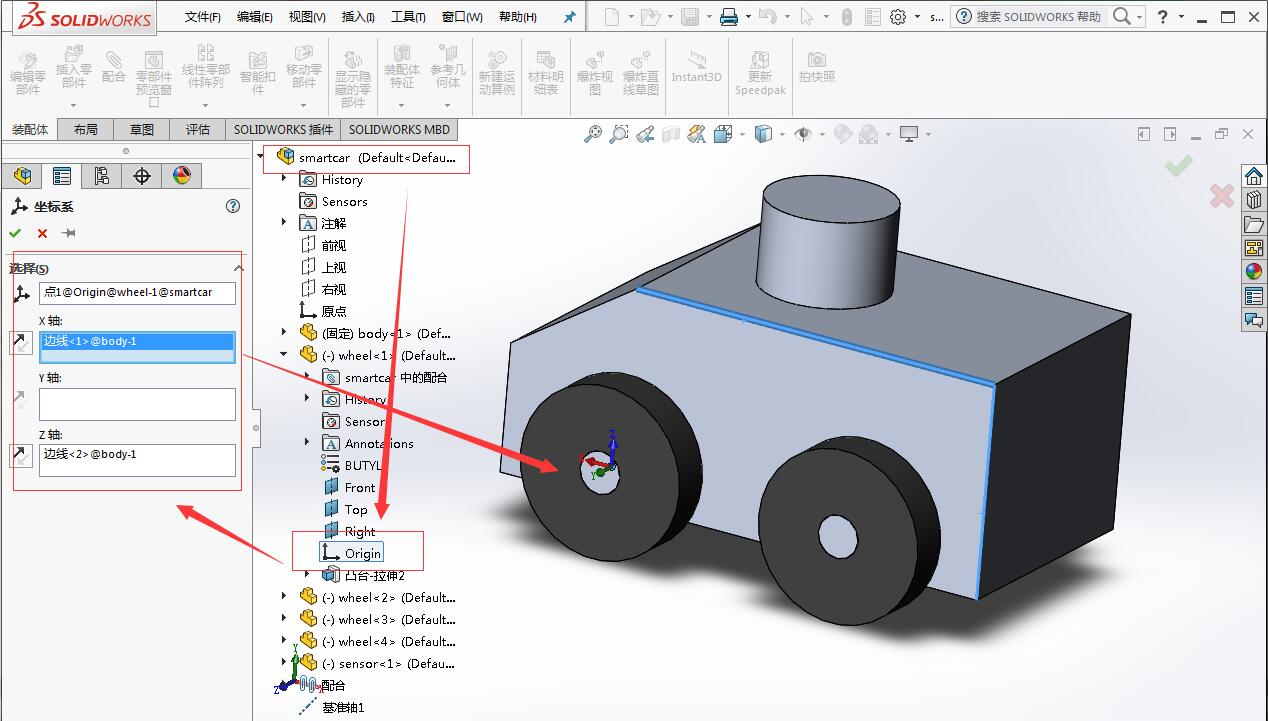The image size is (1268, 721).
Task: Select the Sensors folder in assembly tree
Action: 334,201
